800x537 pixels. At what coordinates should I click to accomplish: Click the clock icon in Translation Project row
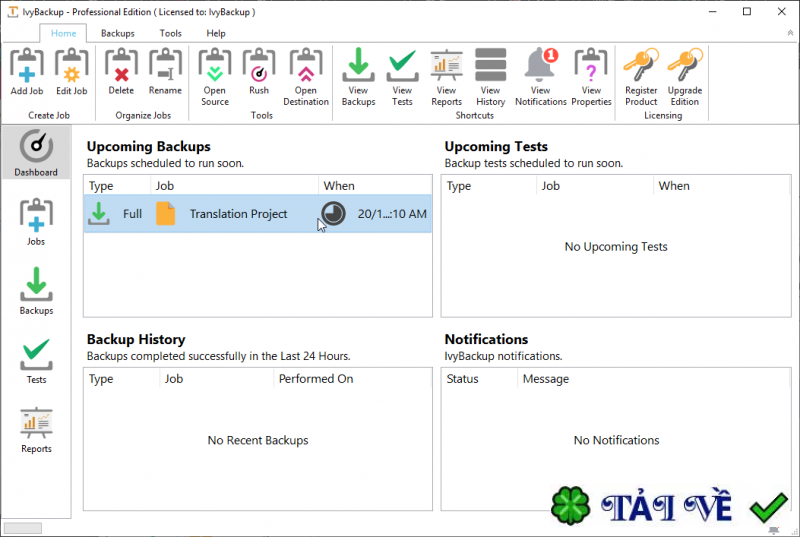[x=333, y=213]
